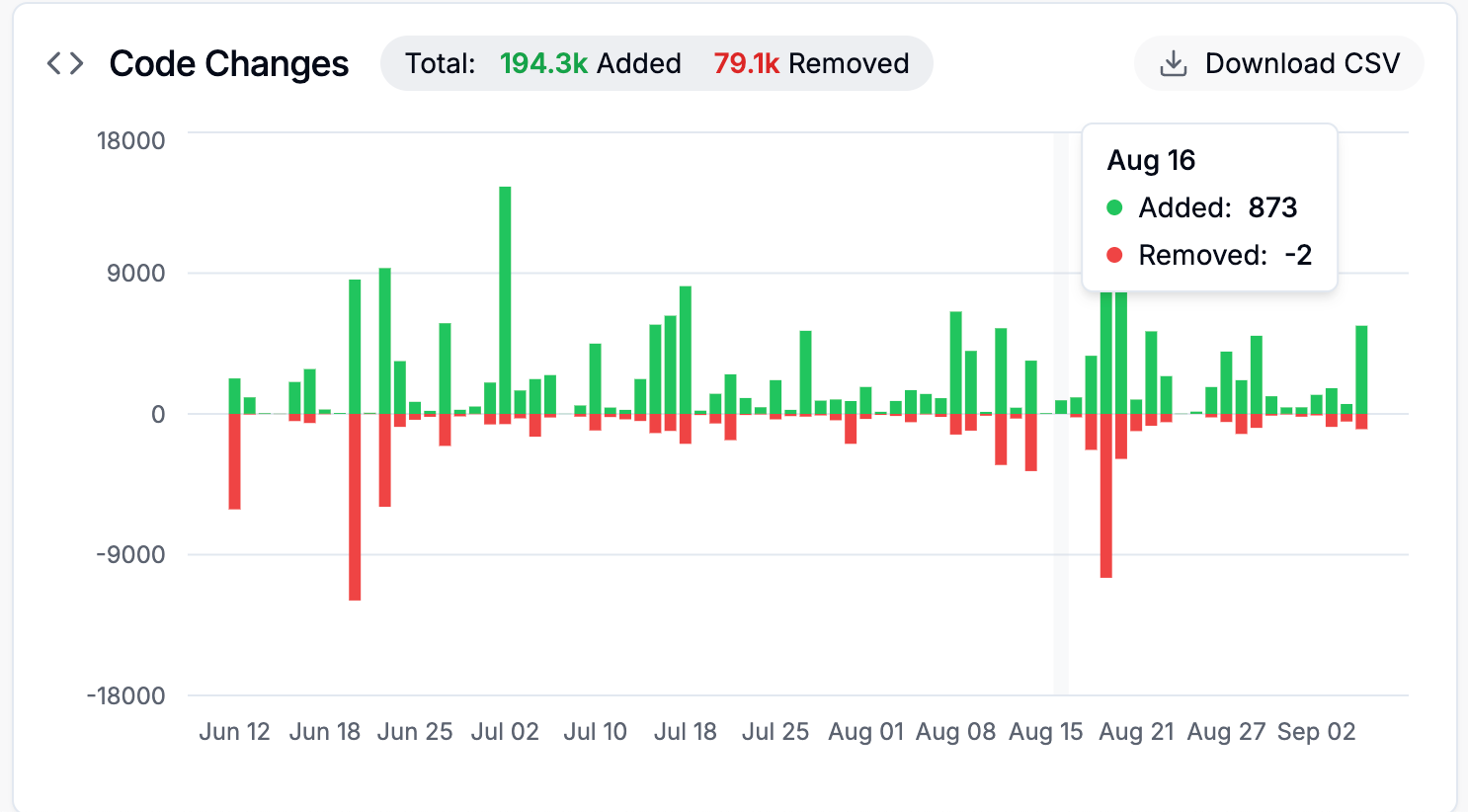This screenshot has height=812, width=1468.
Task: Click the code brackets icon beside Code Changes
Action: [x=65, y=64]
